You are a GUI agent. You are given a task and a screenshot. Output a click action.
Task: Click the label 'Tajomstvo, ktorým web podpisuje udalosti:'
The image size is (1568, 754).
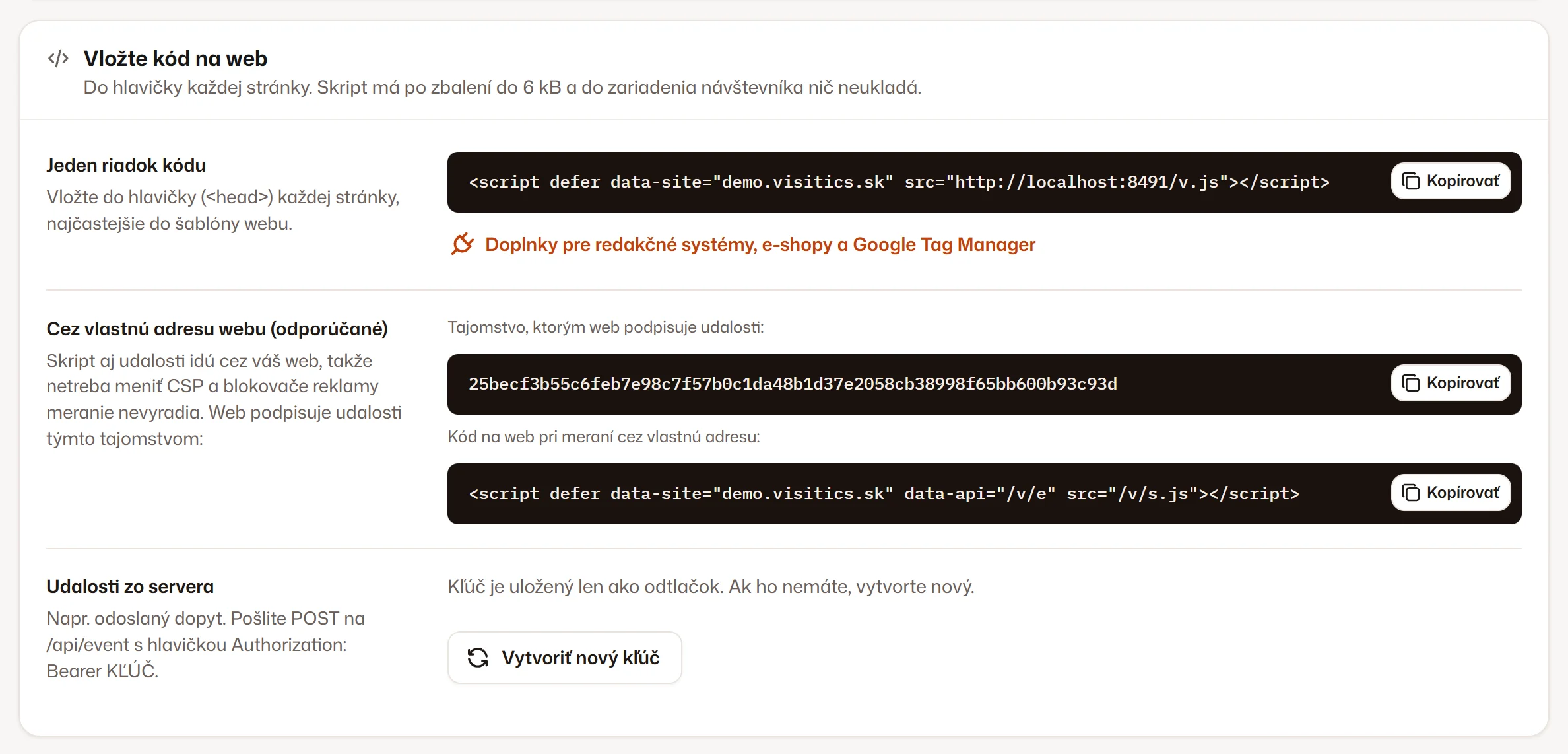click(605, 327)
